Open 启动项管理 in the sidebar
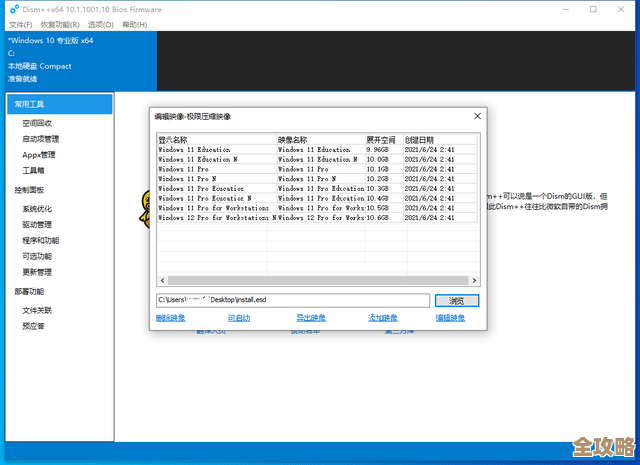Image resolution: width=640 pixels, height=465 pixels. click(41, 139)
